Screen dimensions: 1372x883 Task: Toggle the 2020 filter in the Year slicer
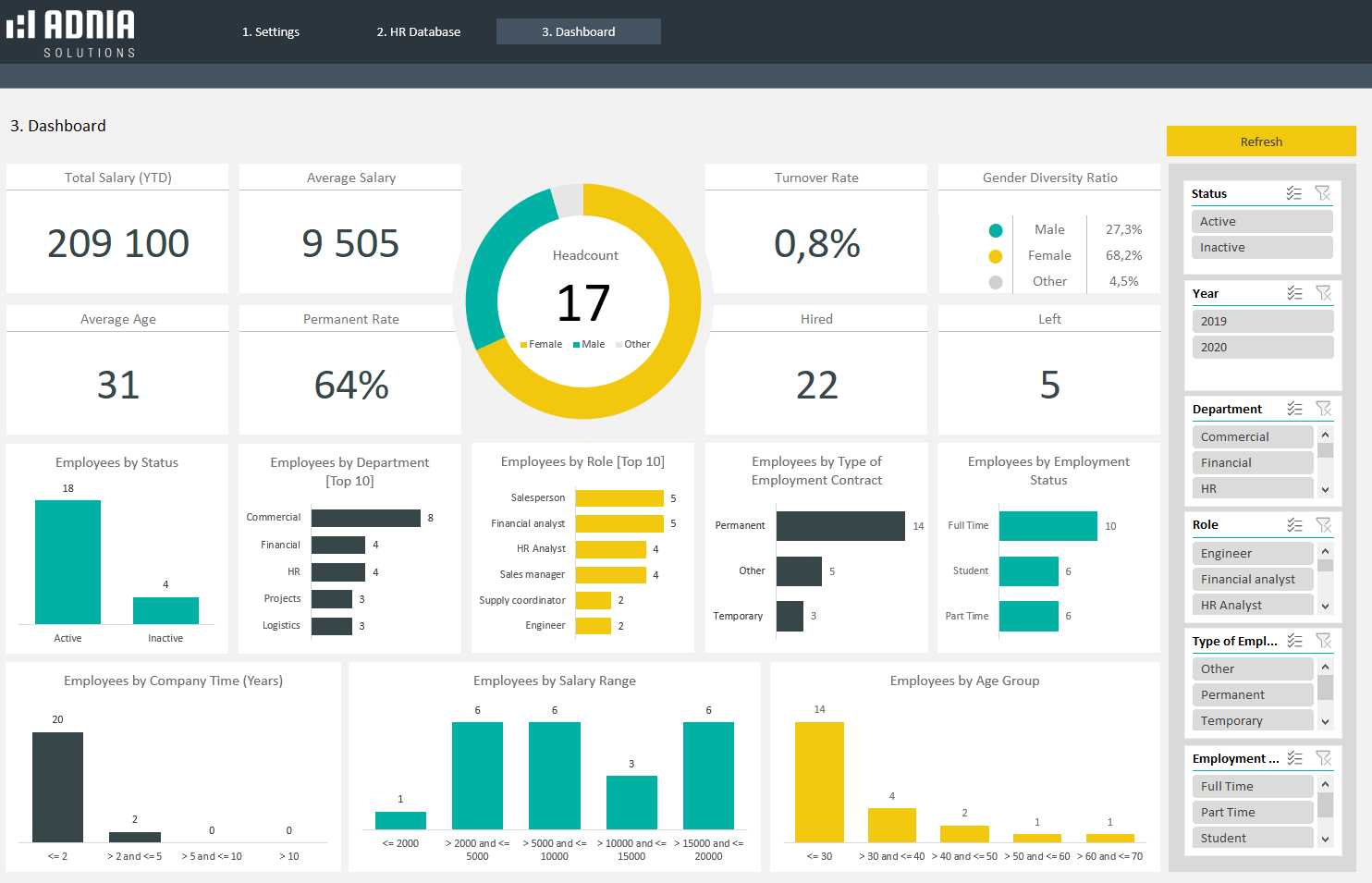[x=1261, y=347]
